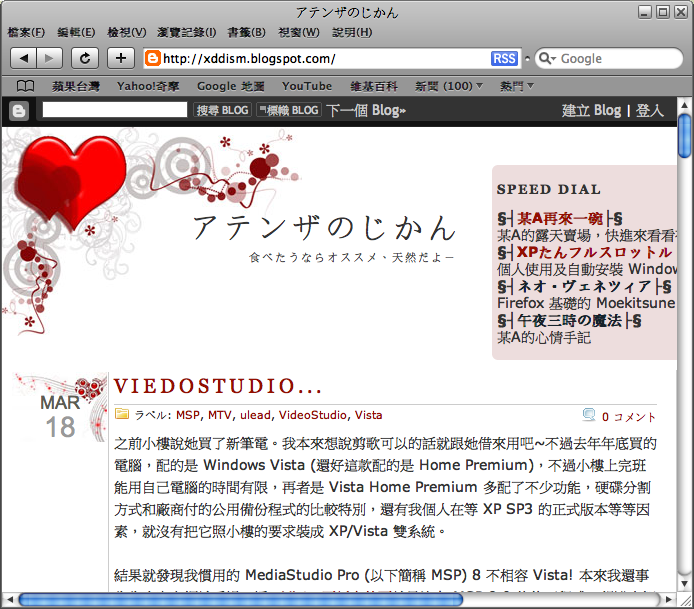694x609 pixels.
Task: Open the 書籤(B) menu
Action: pyautogui.click(x=246, y=32)
